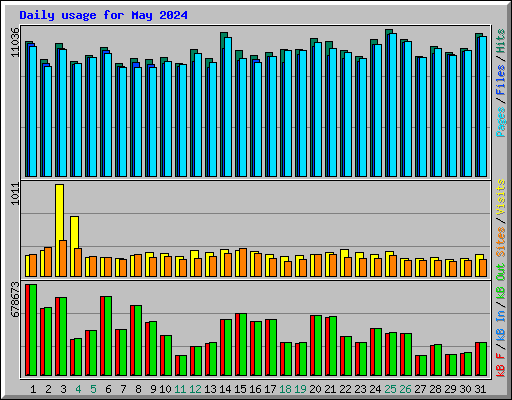Click the cyan pages bar for day 25

click(393, 105)
